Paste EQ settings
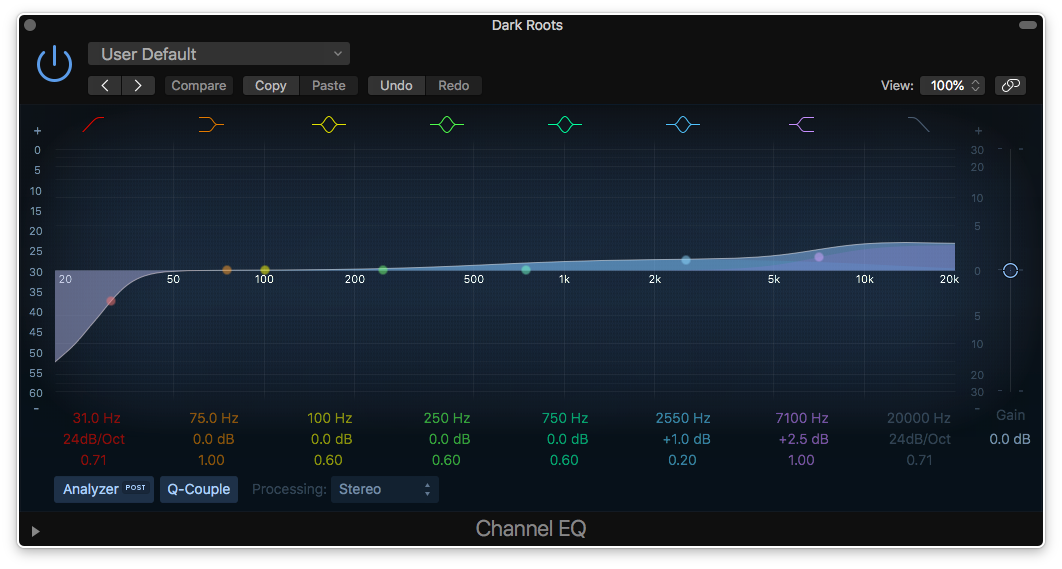 [x=328, y=85]
